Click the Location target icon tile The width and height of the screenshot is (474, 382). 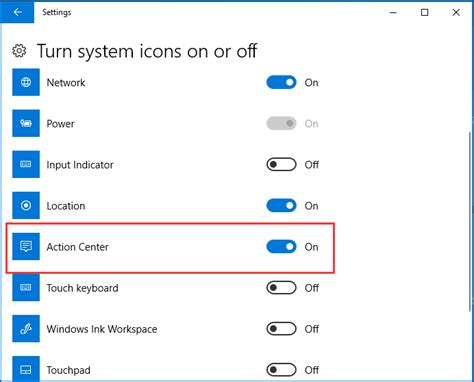pyautogui.click(x=26, y=205)
